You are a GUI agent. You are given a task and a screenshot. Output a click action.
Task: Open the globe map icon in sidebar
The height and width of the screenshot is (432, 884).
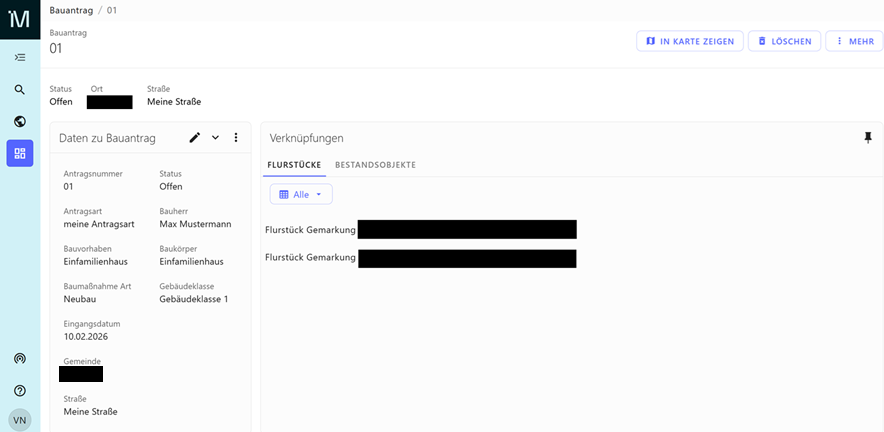[x=20, y=121]
